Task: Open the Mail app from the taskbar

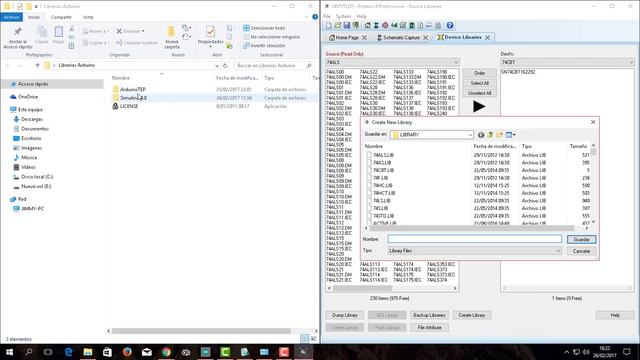Action: pos(147,352)
